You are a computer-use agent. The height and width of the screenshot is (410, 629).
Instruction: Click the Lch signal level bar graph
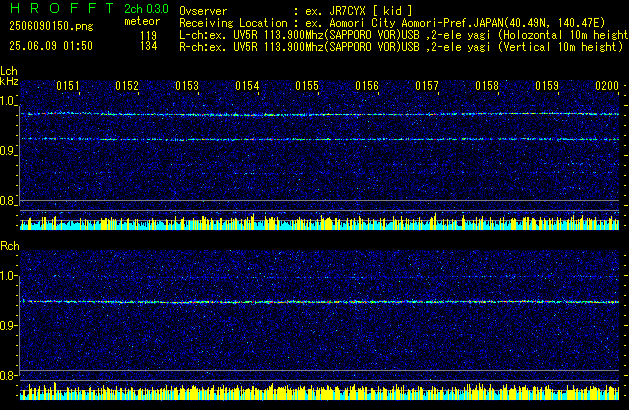[319, 221]
